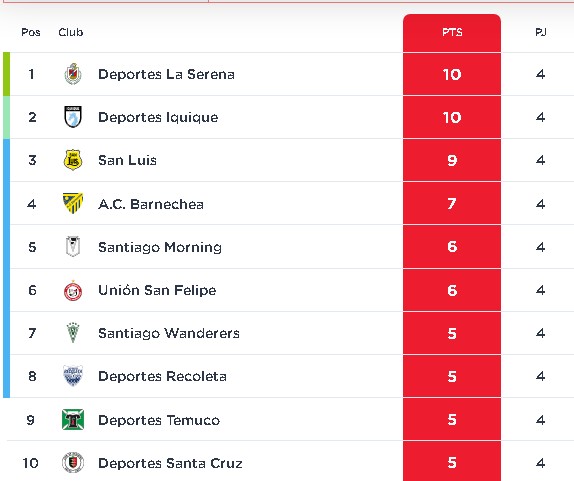This screenshot has width=574, height=481.
Task: Click the Santiago Morning club logo
Action: click(73, 246)
